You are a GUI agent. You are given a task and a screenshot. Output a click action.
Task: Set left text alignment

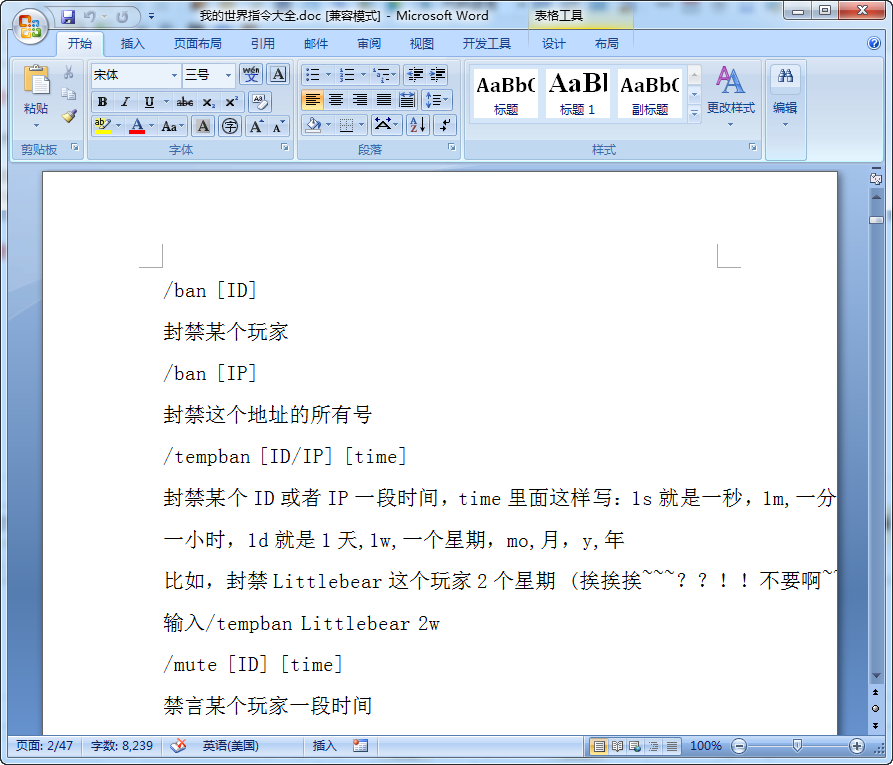(312, 100)
